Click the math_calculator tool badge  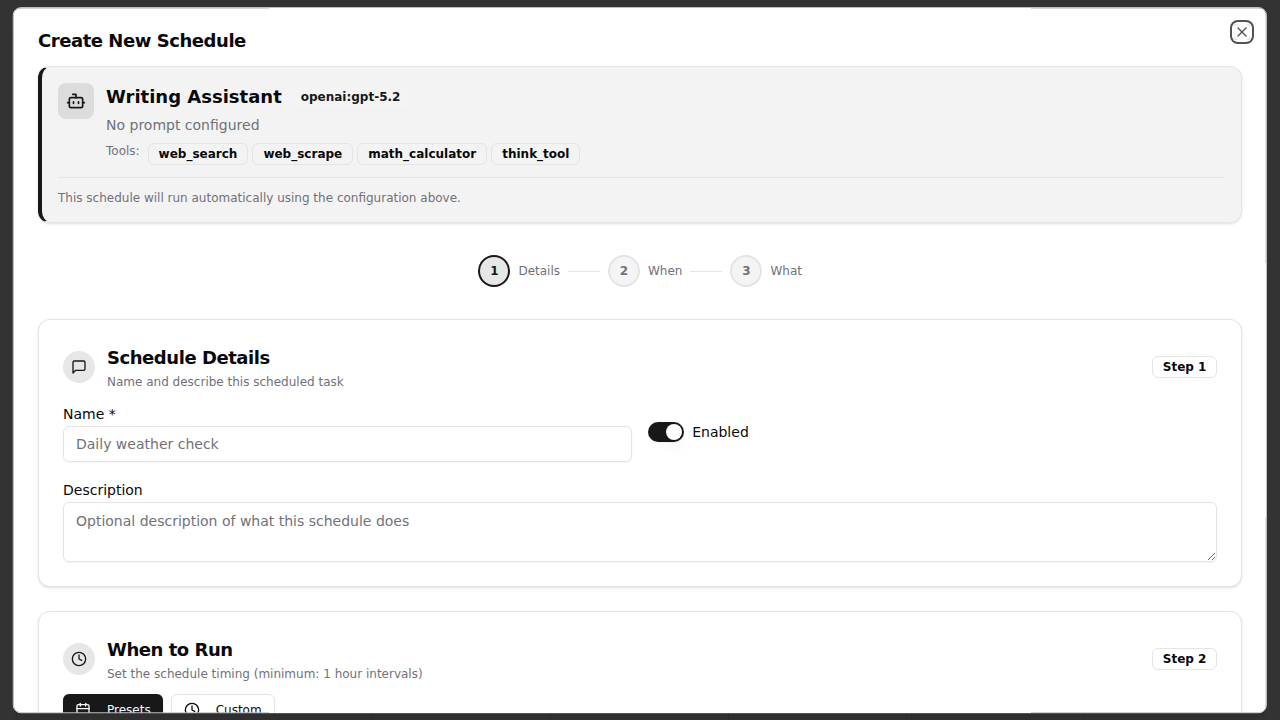coord(422,154)
